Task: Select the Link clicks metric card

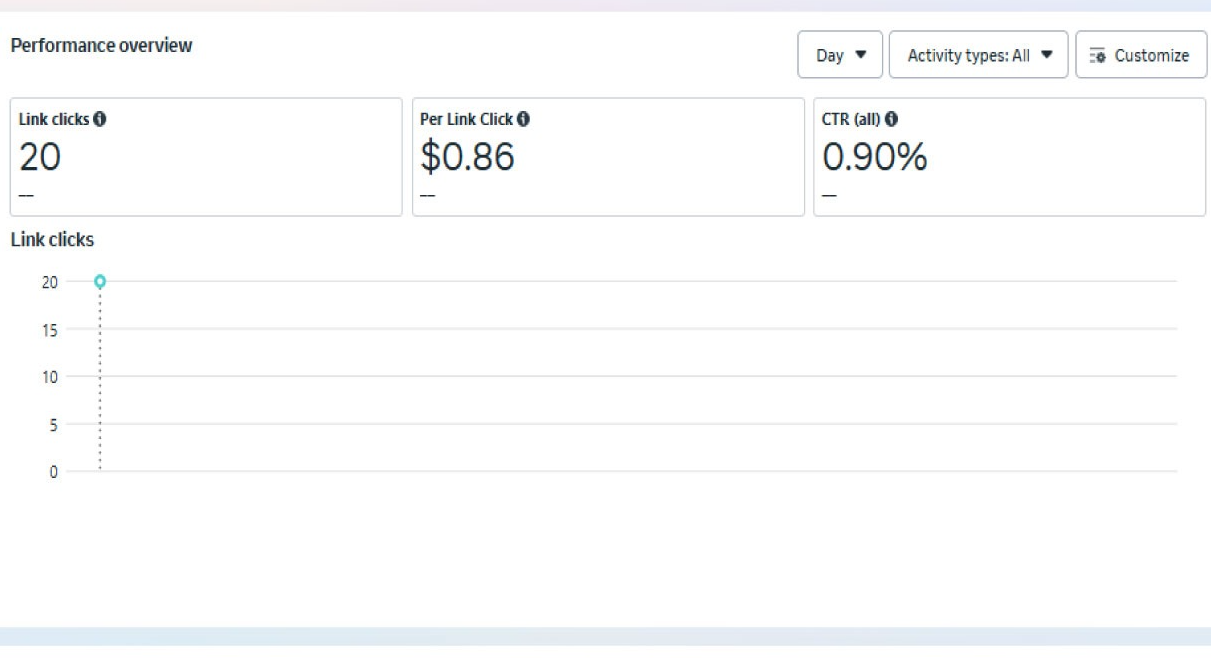Action: click(206, 157)
